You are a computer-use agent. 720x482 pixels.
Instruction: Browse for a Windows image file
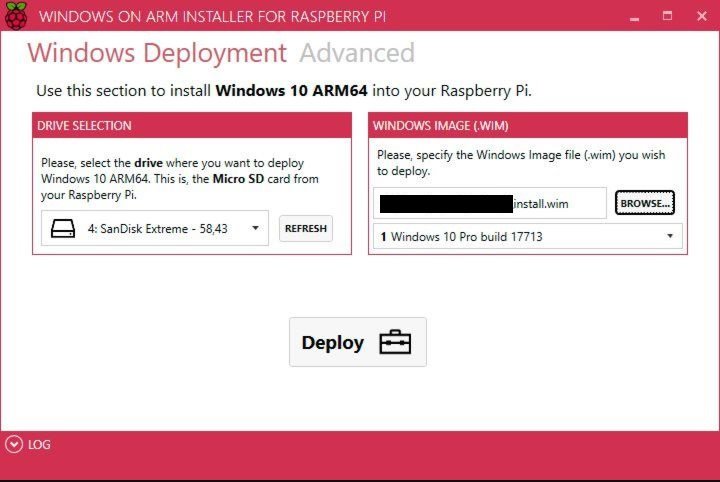pyautogui.click(x=645, y=203)
